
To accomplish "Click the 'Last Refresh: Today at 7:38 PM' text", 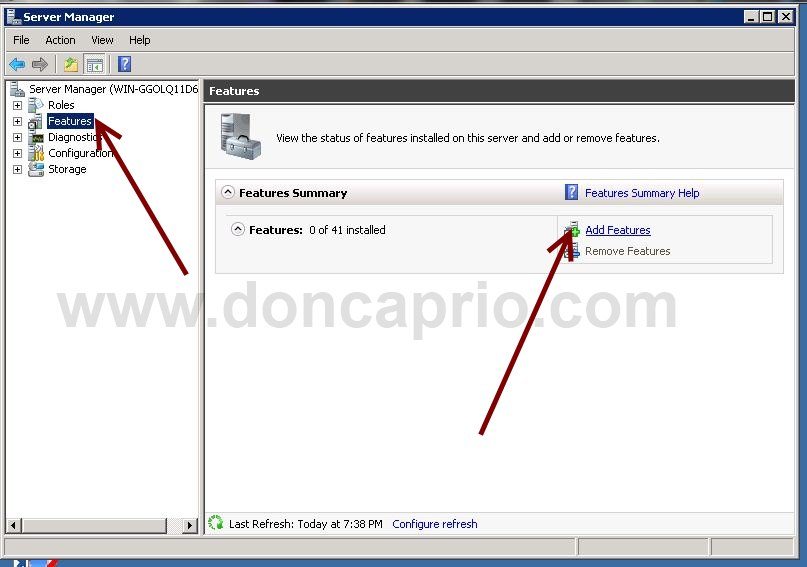I will point(306,524).
